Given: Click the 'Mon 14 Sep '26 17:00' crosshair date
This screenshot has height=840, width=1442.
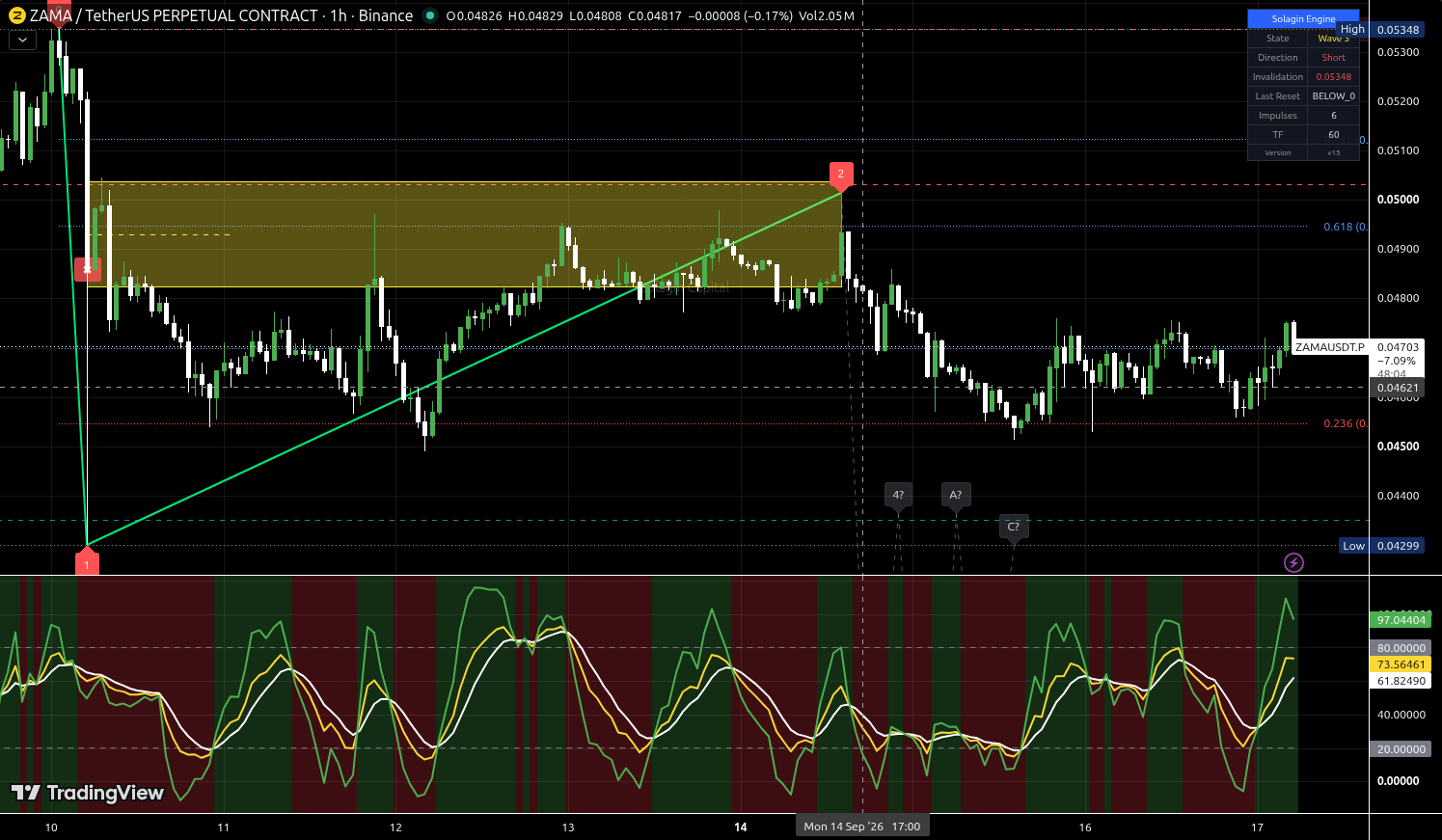Looking at the screenshot, I should [x=862, y=826].
